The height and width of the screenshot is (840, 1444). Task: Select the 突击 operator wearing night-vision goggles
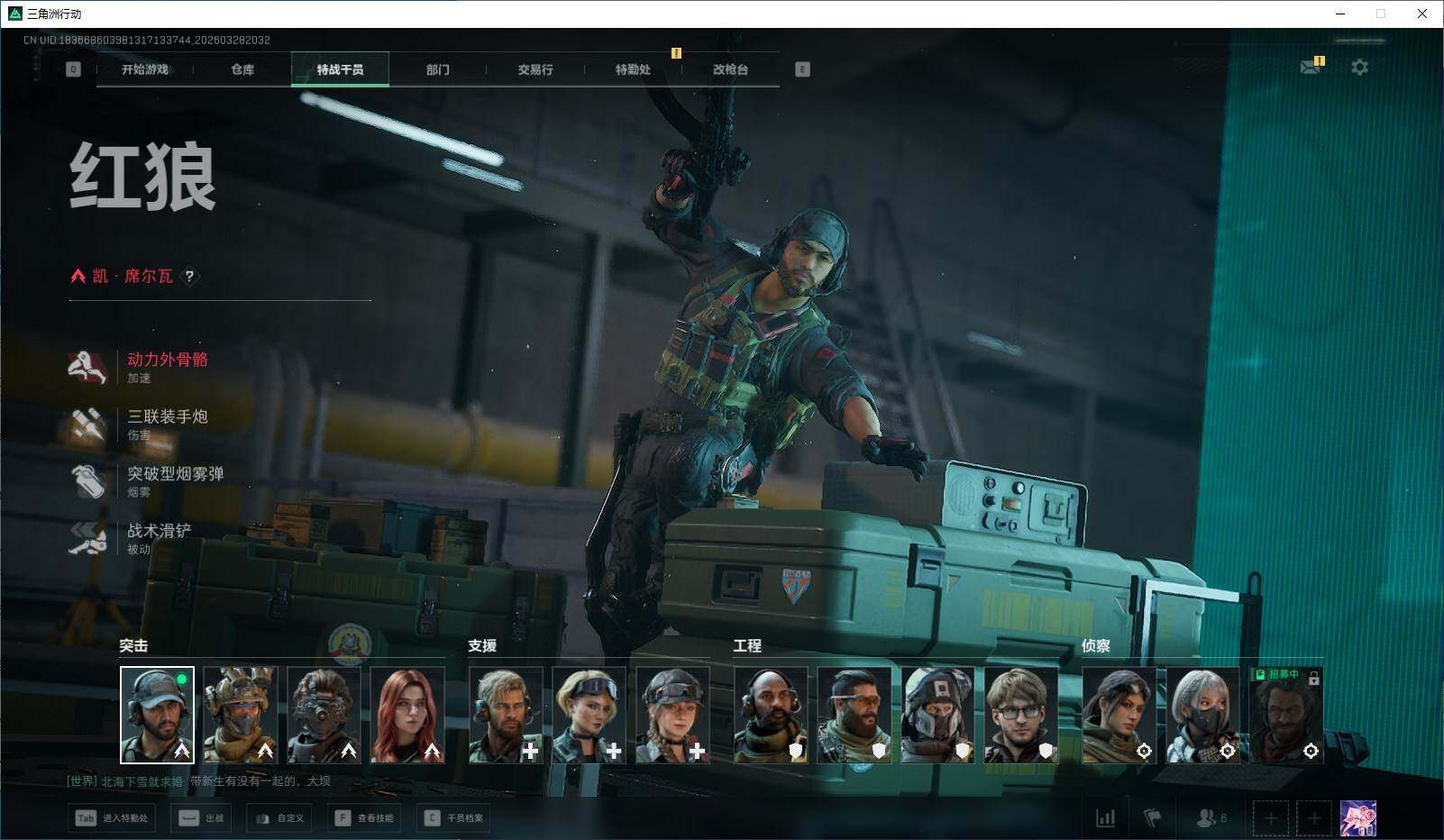(324, 715)
